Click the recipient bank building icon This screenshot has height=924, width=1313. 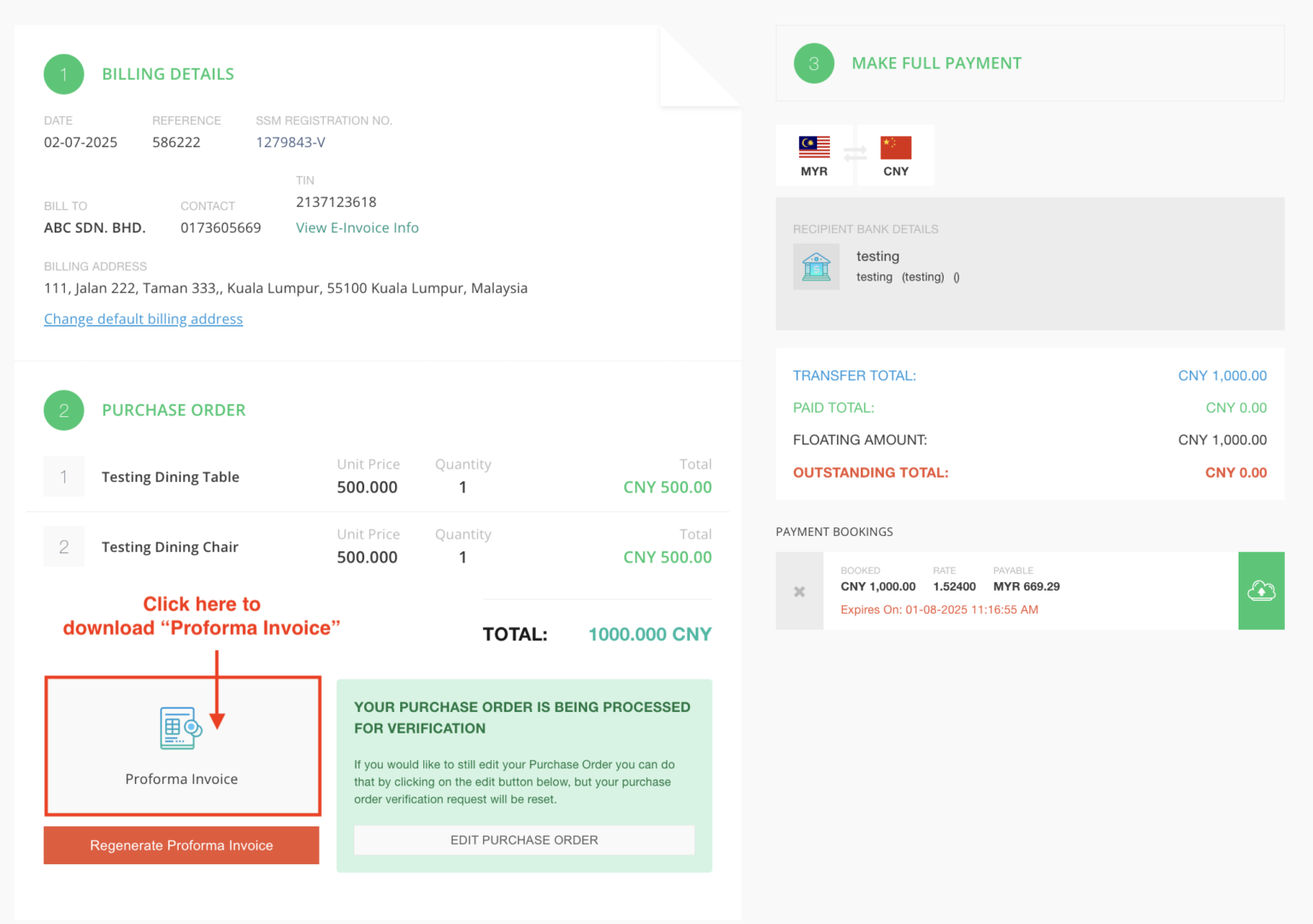pos(815,266)
